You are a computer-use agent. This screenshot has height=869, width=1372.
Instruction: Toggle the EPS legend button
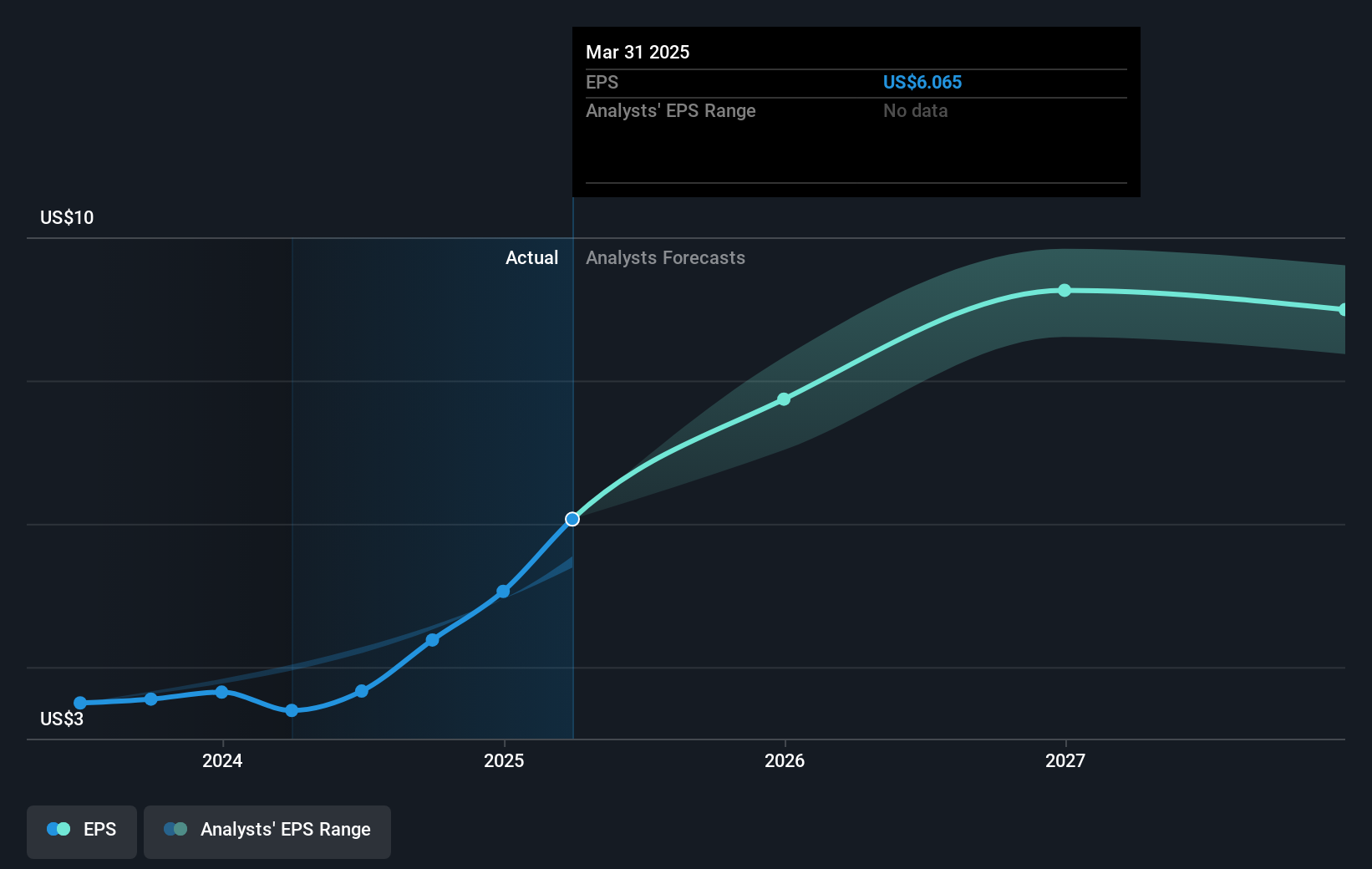point(82,831)
